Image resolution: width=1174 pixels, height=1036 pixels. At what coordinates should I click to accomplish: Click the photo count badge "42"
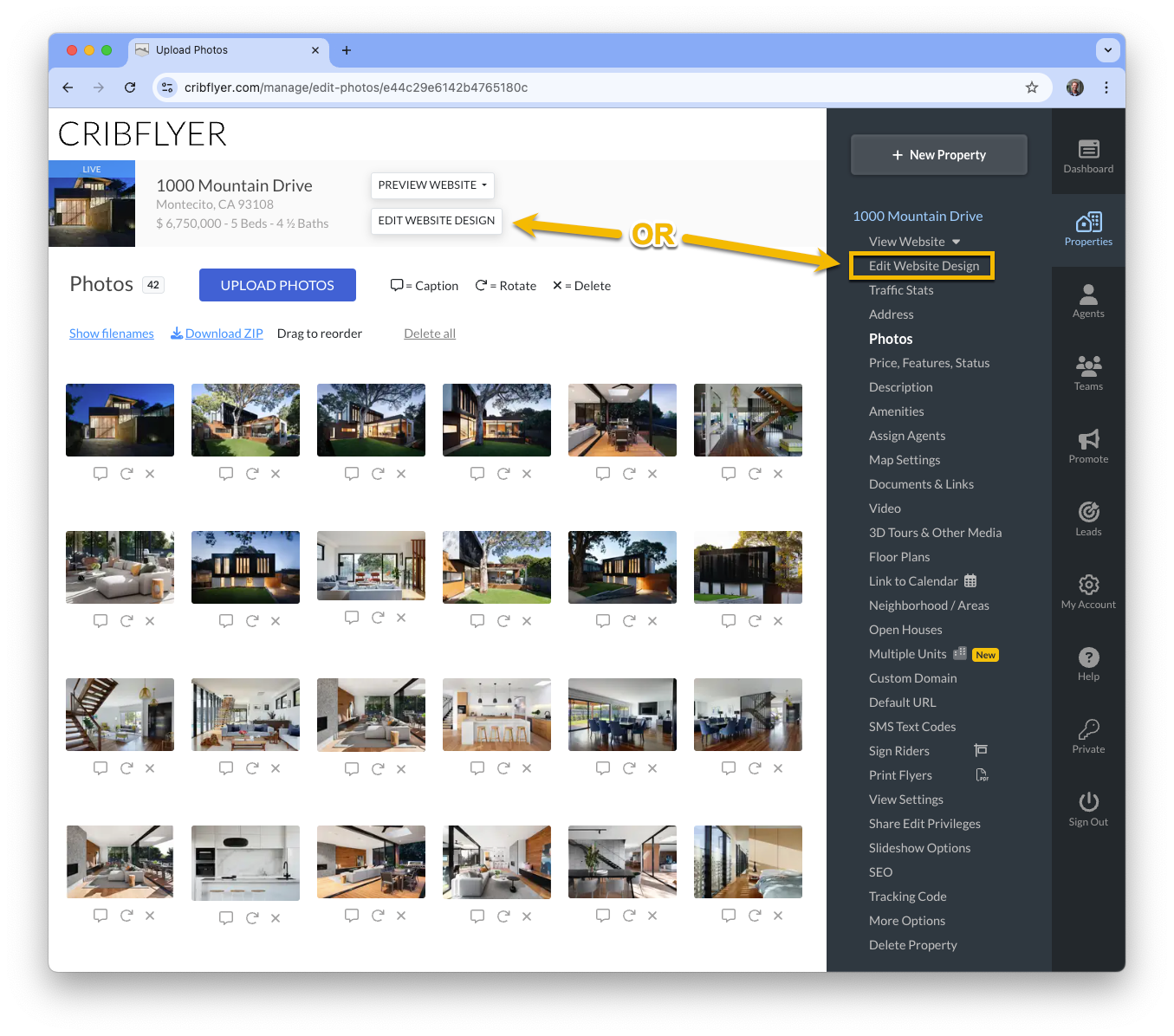coord(153,285)
